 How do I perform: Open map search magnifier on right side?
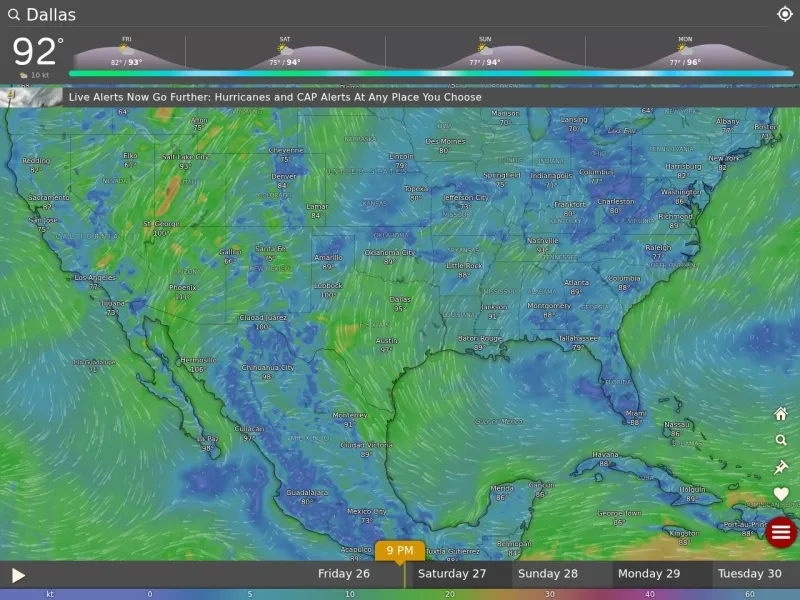point(781,440)
